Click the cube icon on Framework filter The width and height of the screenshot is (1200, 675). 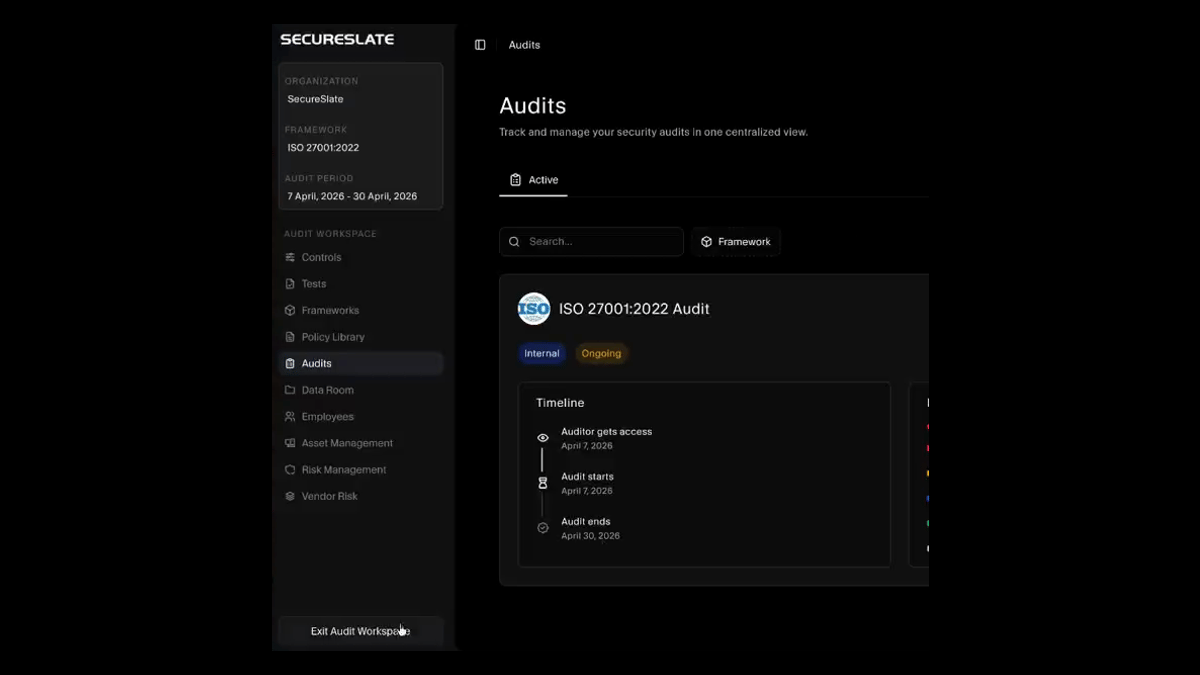point(706,242)
